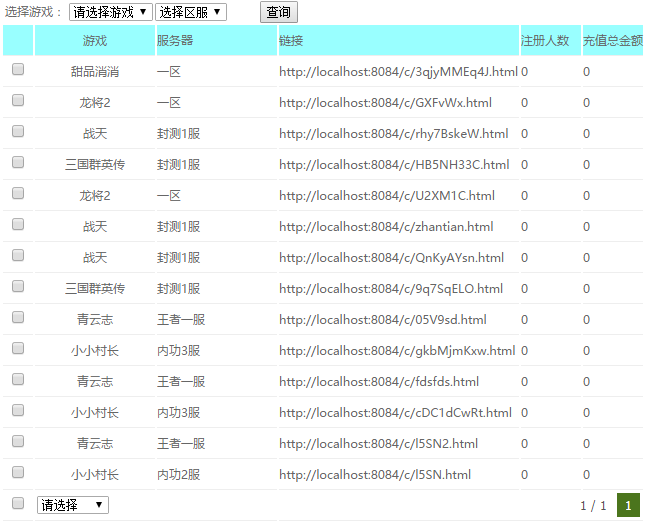This screenshot has height=524, width=646.
Task: Click 青云志 in the 05V9sd row
Action: point(95,320)
